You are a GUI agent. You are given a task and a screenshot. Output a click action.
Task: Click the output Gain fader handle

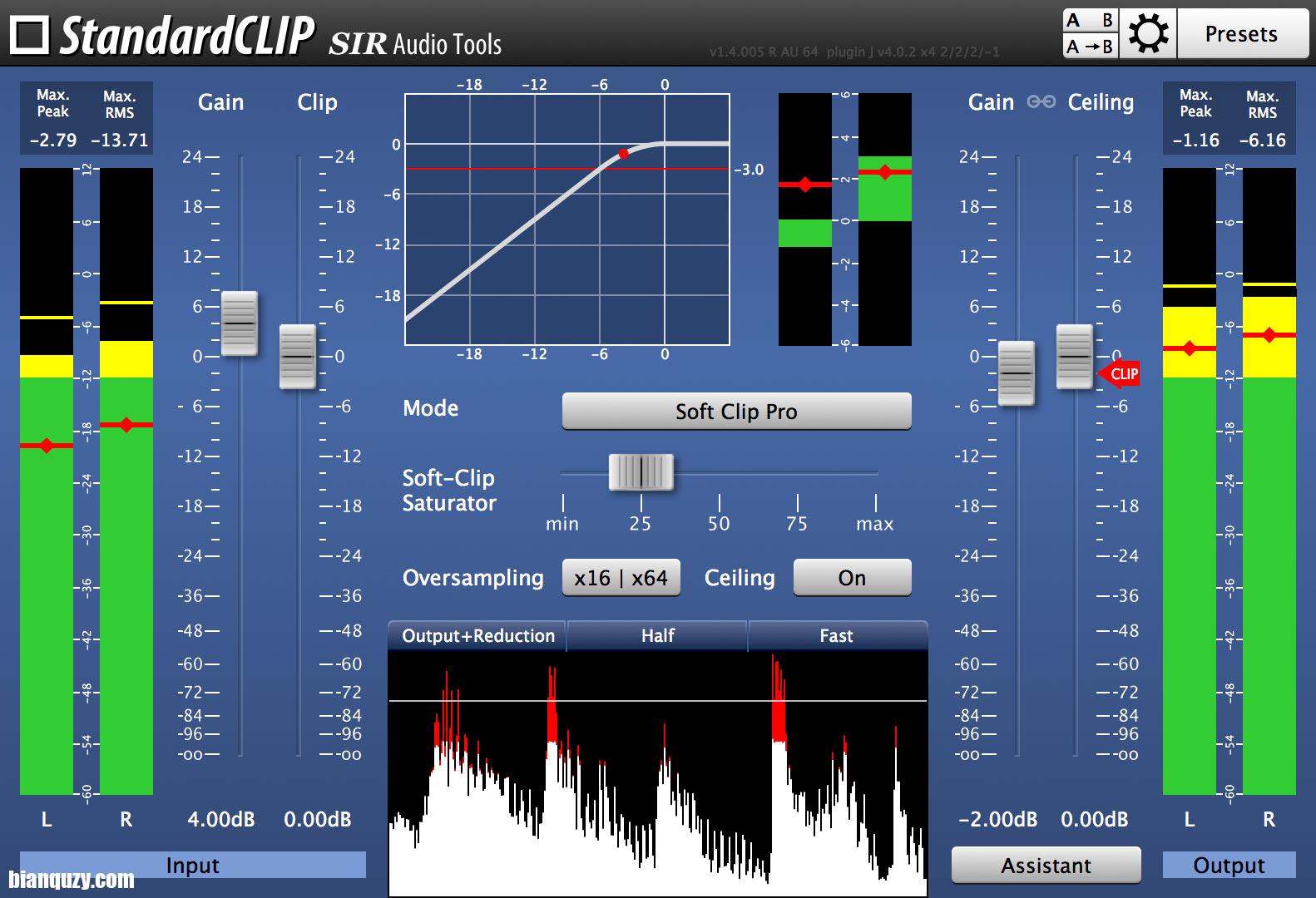[x=1016, y=373]
